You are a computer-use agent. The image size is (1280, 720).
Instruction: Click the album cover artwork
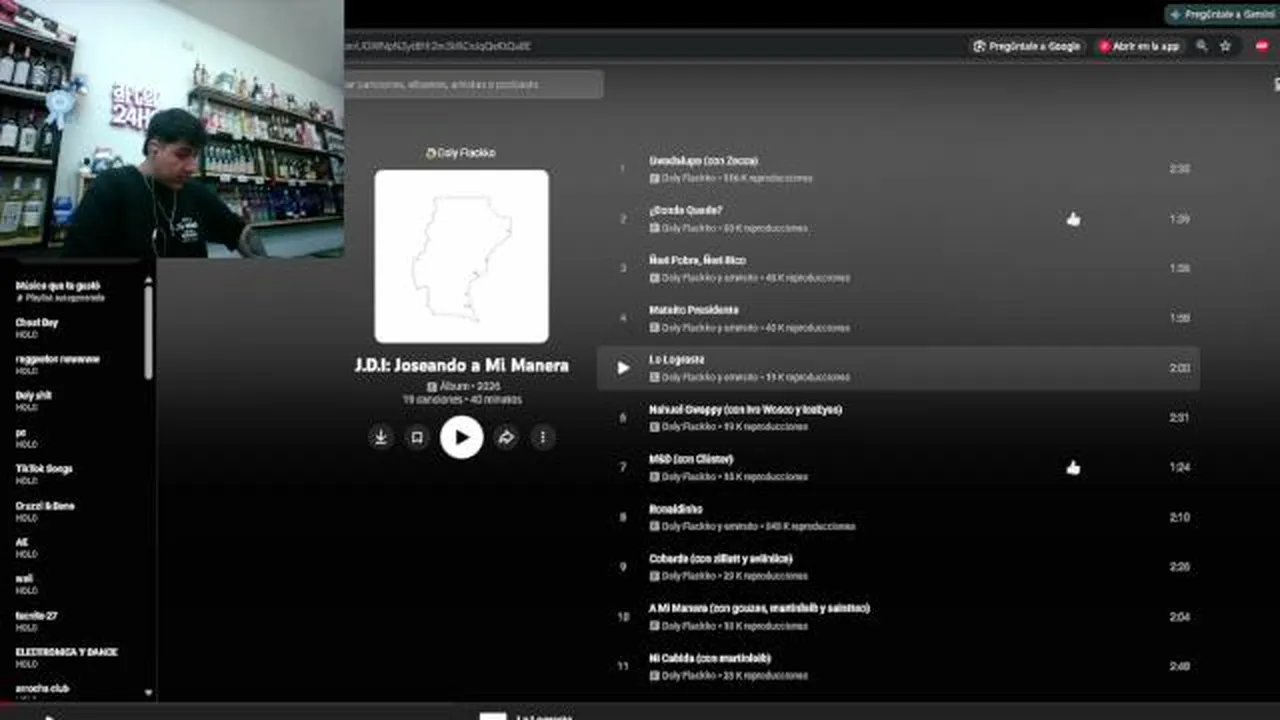(462, 256)
